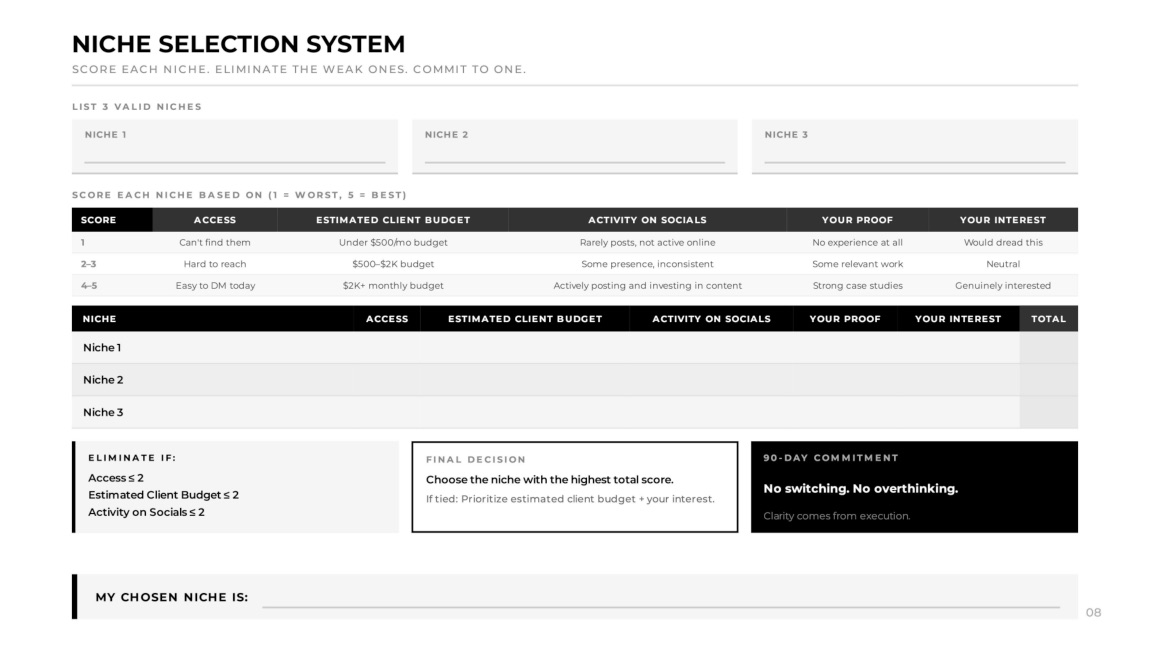Click the 'Can't find them' cell
Image resolution: width=1150 pixels, height=647 pixels.
(215, 242)
